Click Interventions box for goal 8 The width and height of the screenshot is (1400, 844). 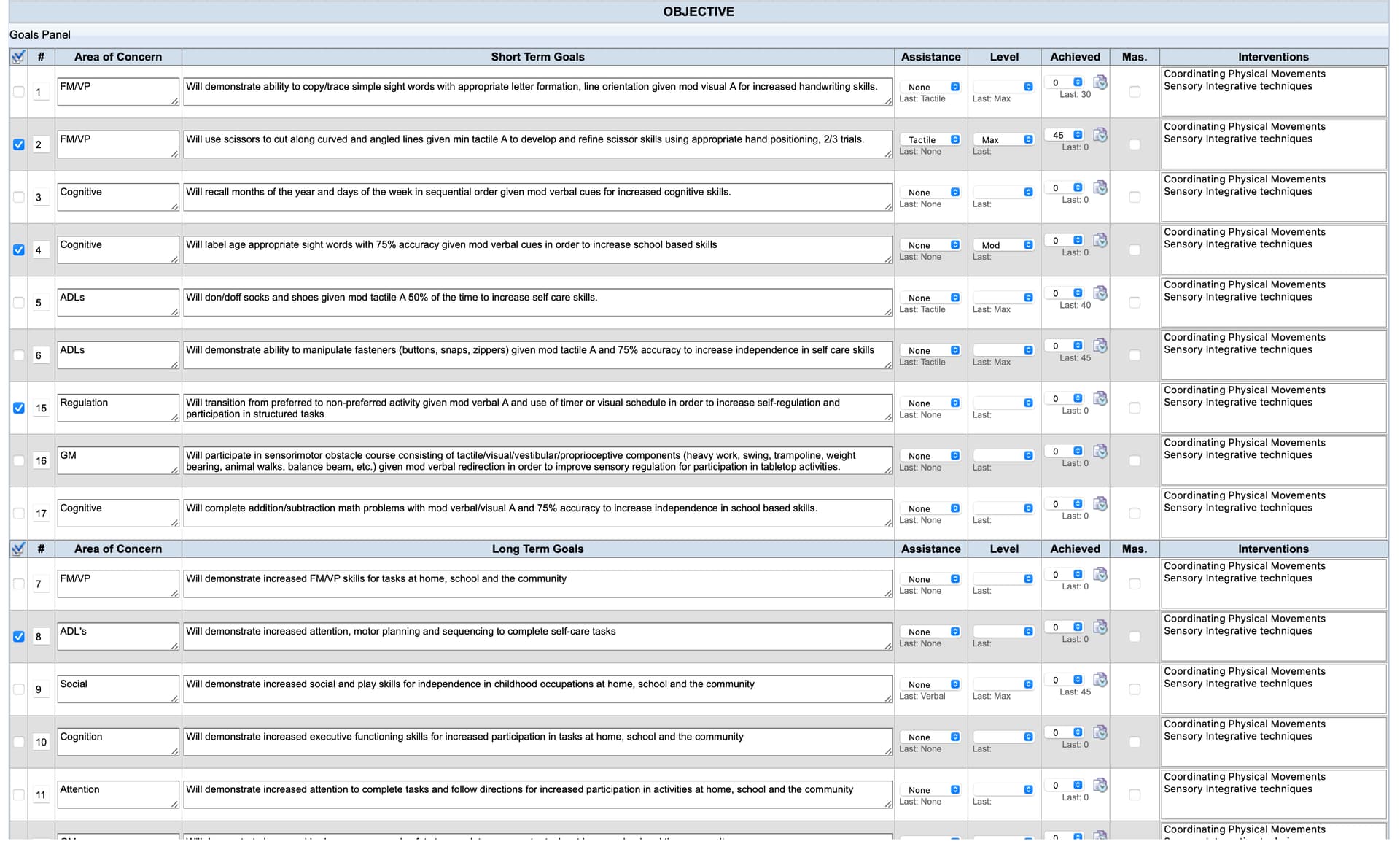(x=1273, y=637)
